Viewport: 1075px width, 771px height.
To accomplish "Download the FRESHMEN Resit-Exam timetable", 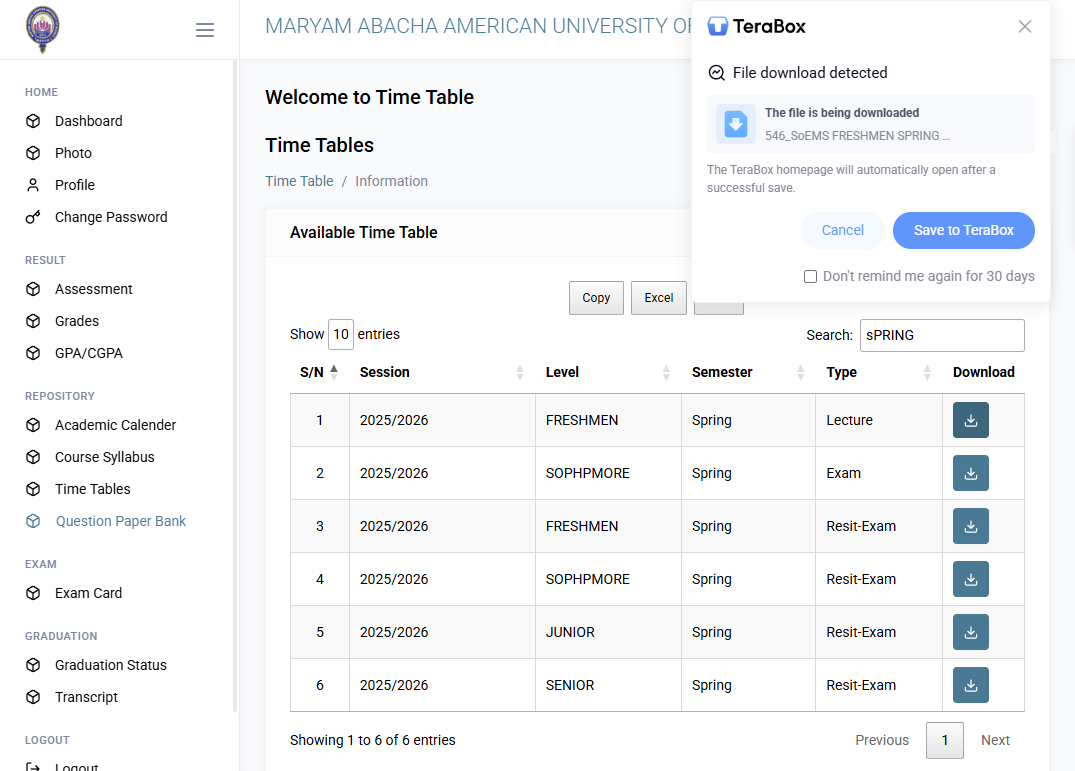I will (971, 526).
